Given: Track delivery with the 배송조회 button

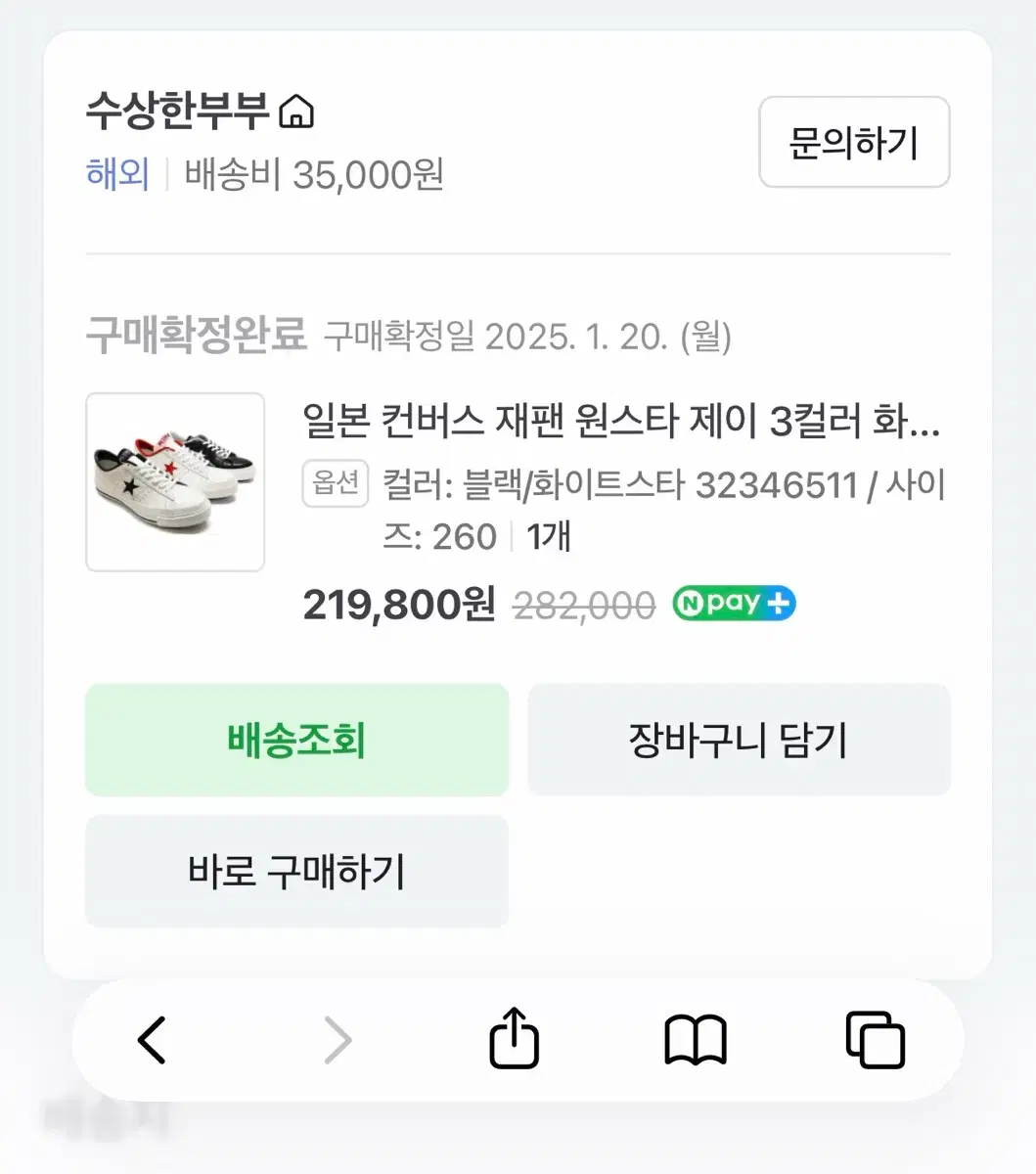Looking at the screenshot, I should [296, 740].
